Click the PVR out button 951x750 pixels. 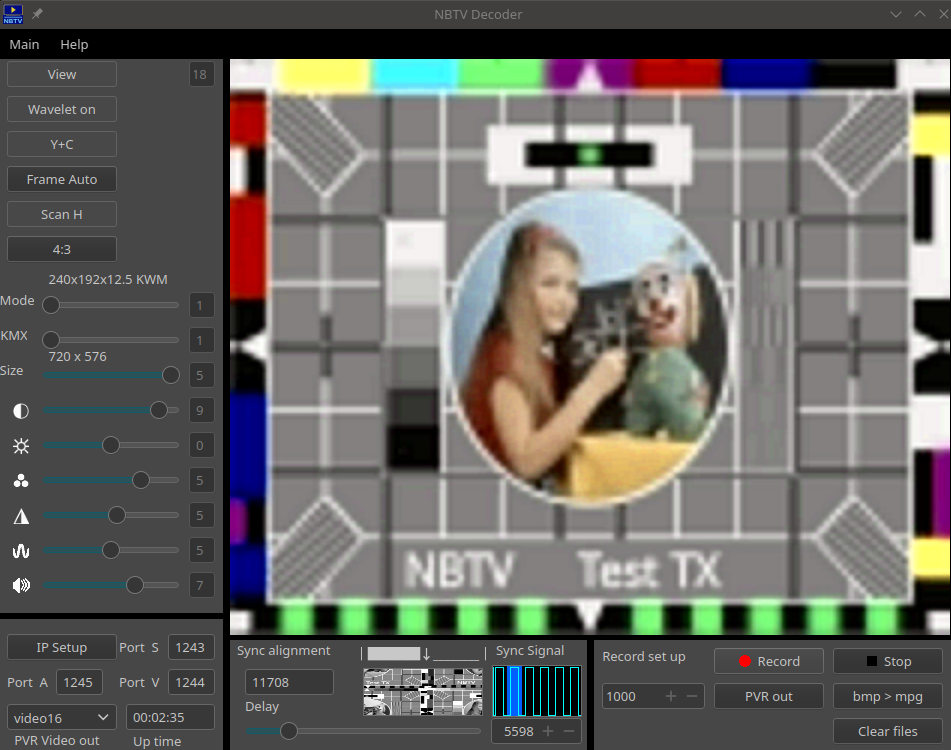[768, 696]
